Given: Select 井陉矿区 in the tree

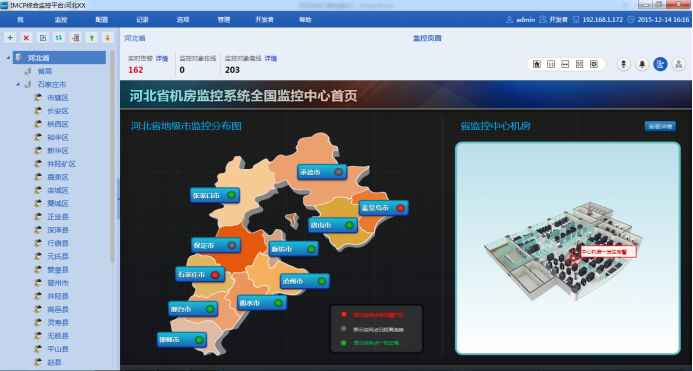Looking at the screenshot, I should pos(61,164).
